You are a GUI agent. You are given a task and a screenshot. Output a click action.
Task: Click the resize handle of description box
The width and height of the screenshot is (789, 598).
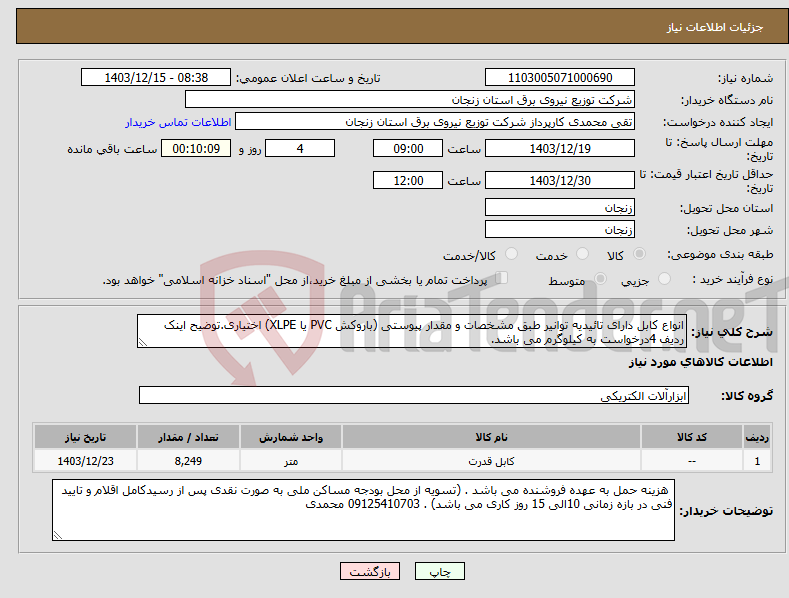point(142,342)
